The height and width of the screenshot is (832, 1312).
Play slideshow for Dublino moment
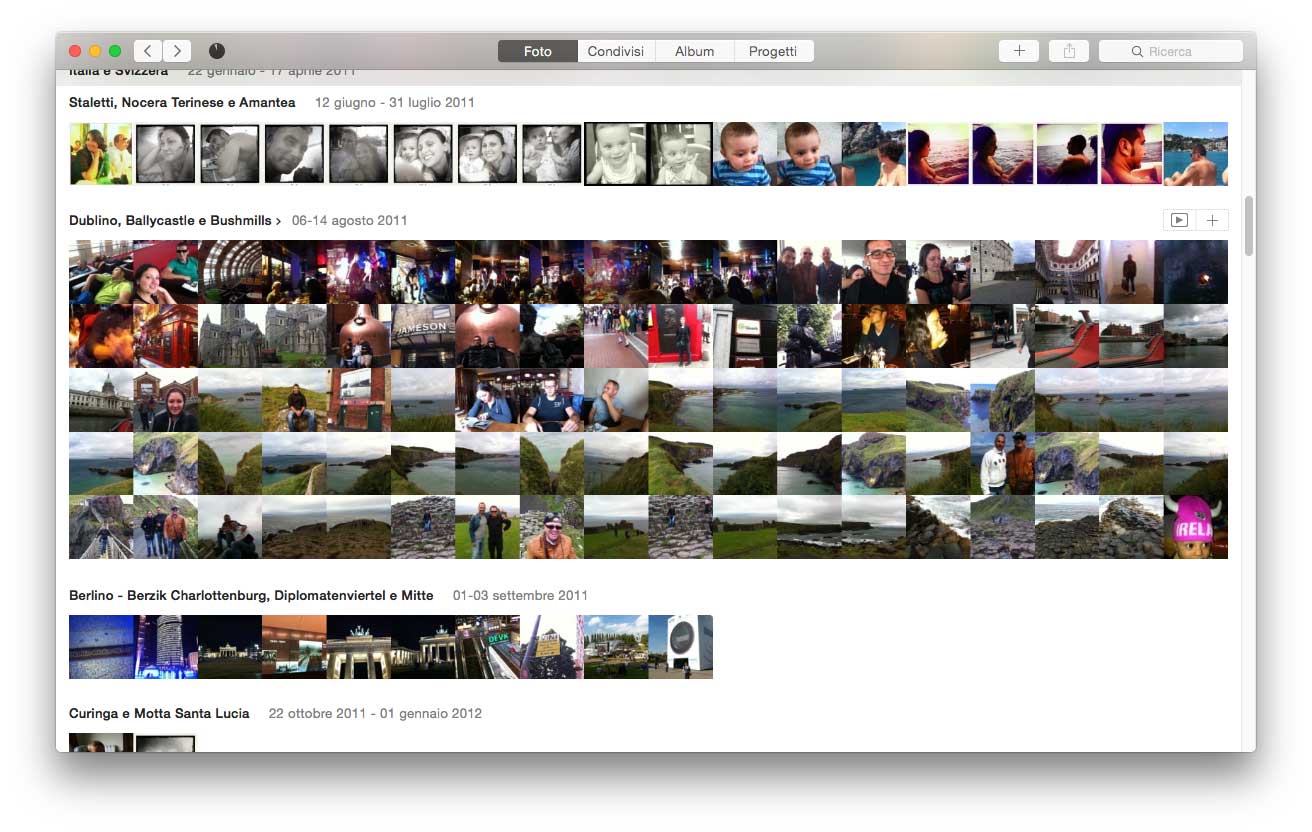point(1179,220)
